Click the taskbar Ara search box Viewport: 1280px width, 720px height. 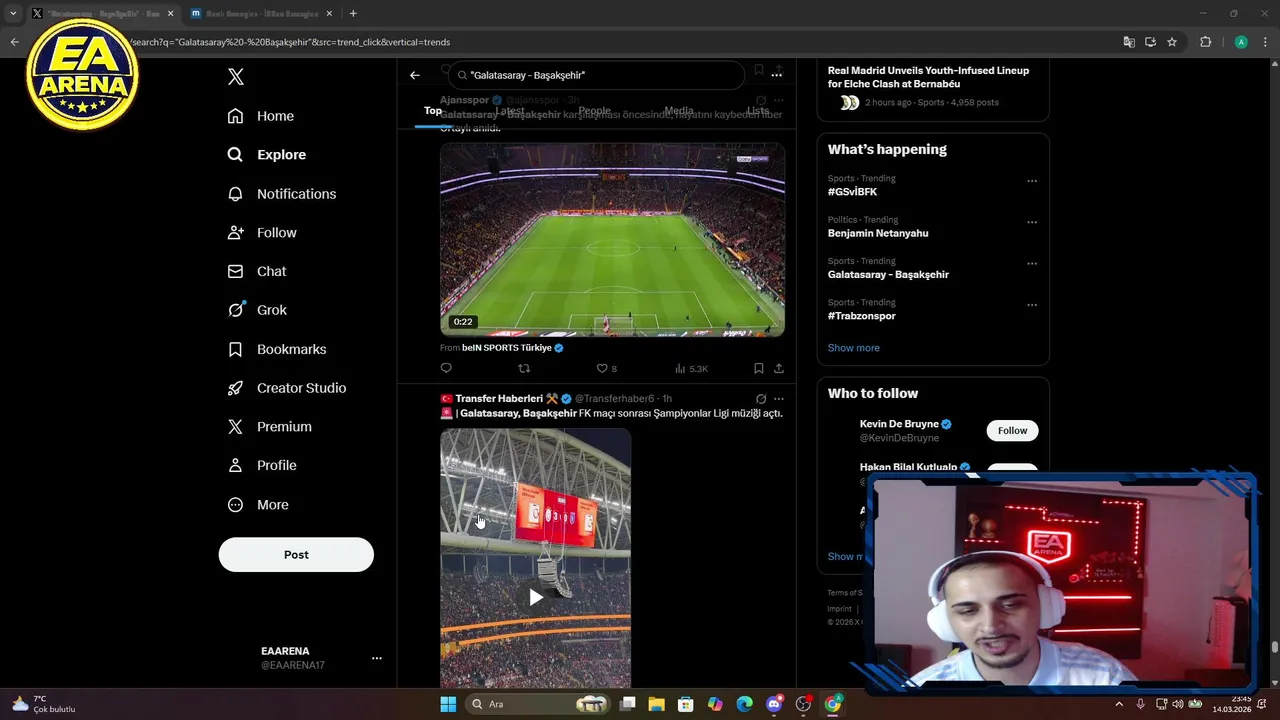point(538,704)
